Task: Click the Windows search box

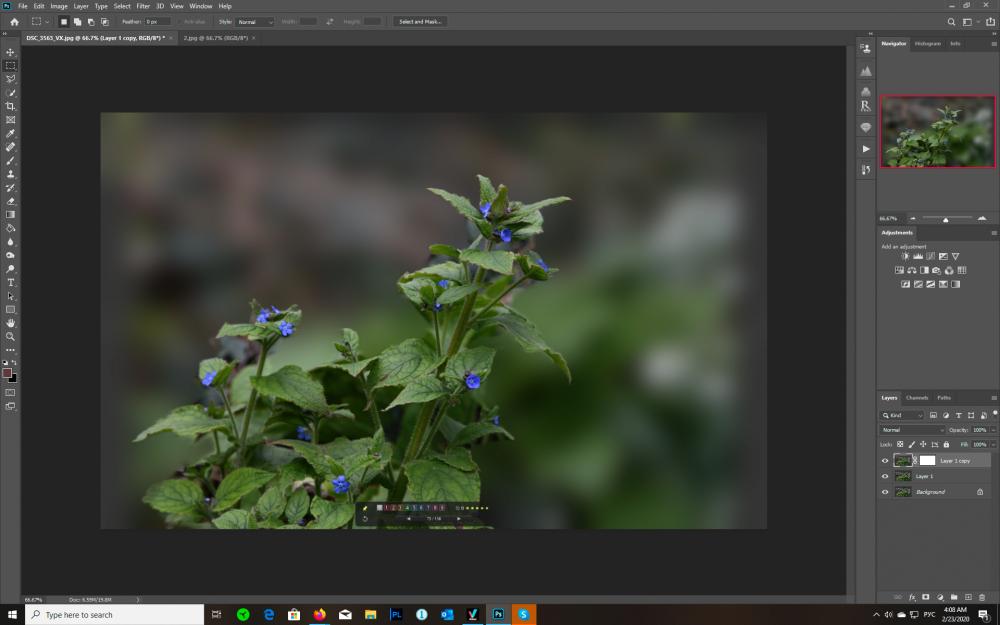Action: 115,615
